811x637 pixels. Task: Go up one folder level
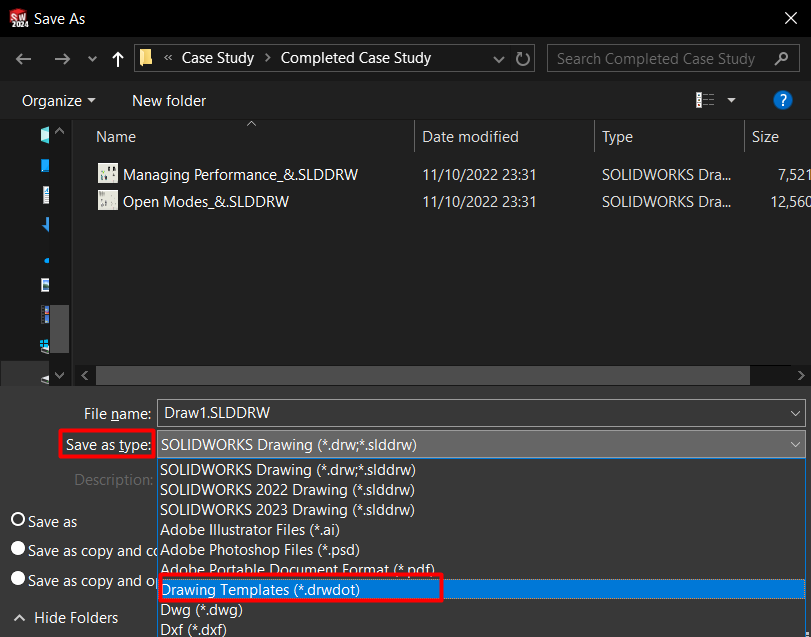[118, 59]
